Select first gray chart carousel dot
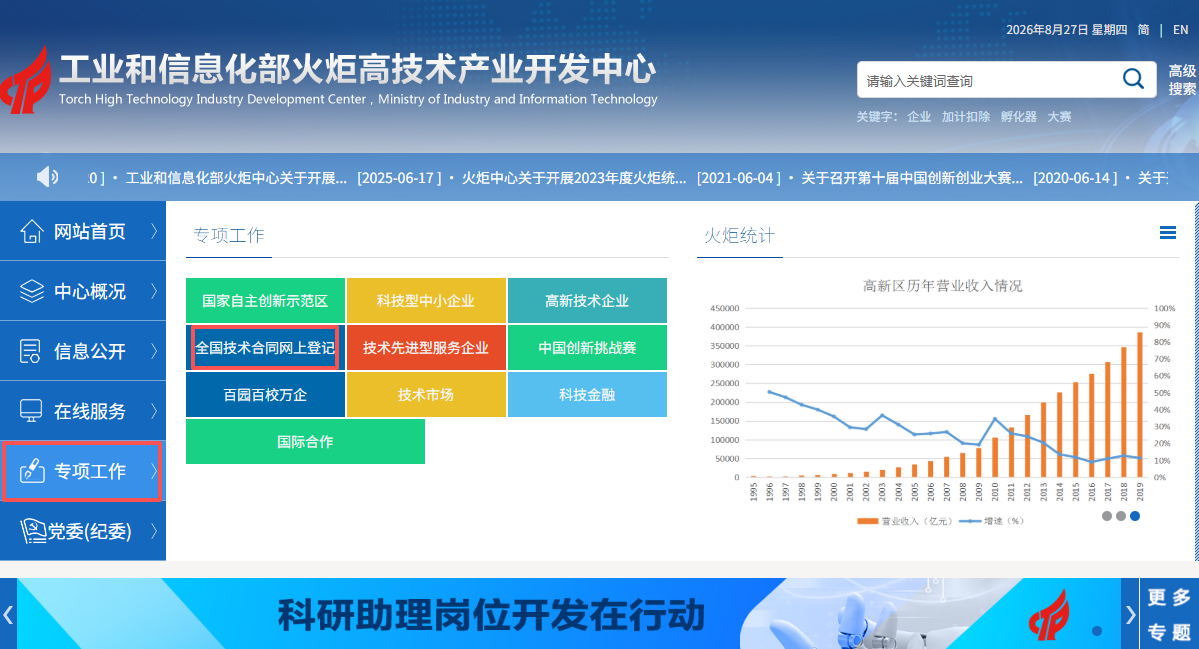The height and width of the screenshot is (649, 1199). 1106,516
